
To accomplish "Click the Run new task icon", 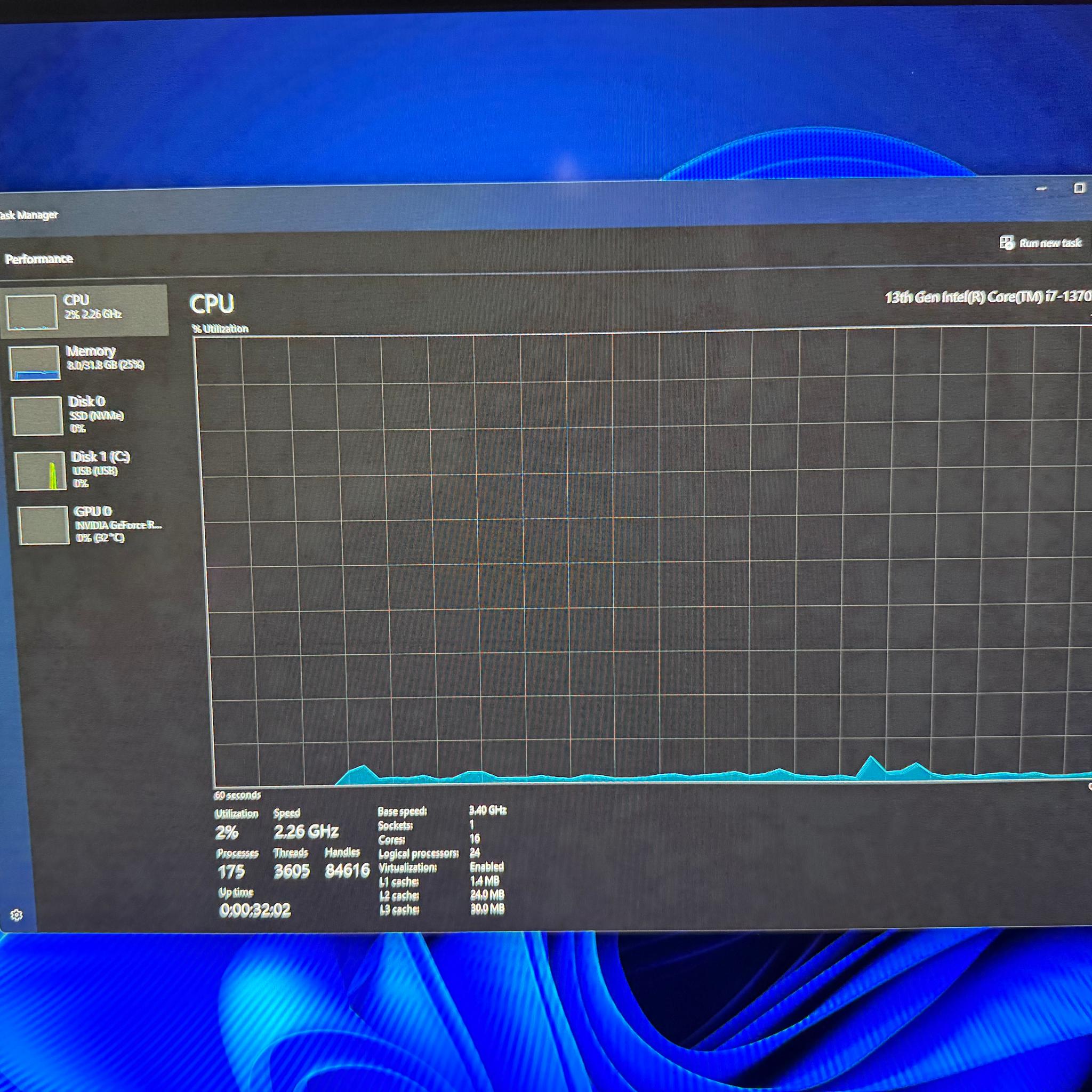I will coord(1006,243).
